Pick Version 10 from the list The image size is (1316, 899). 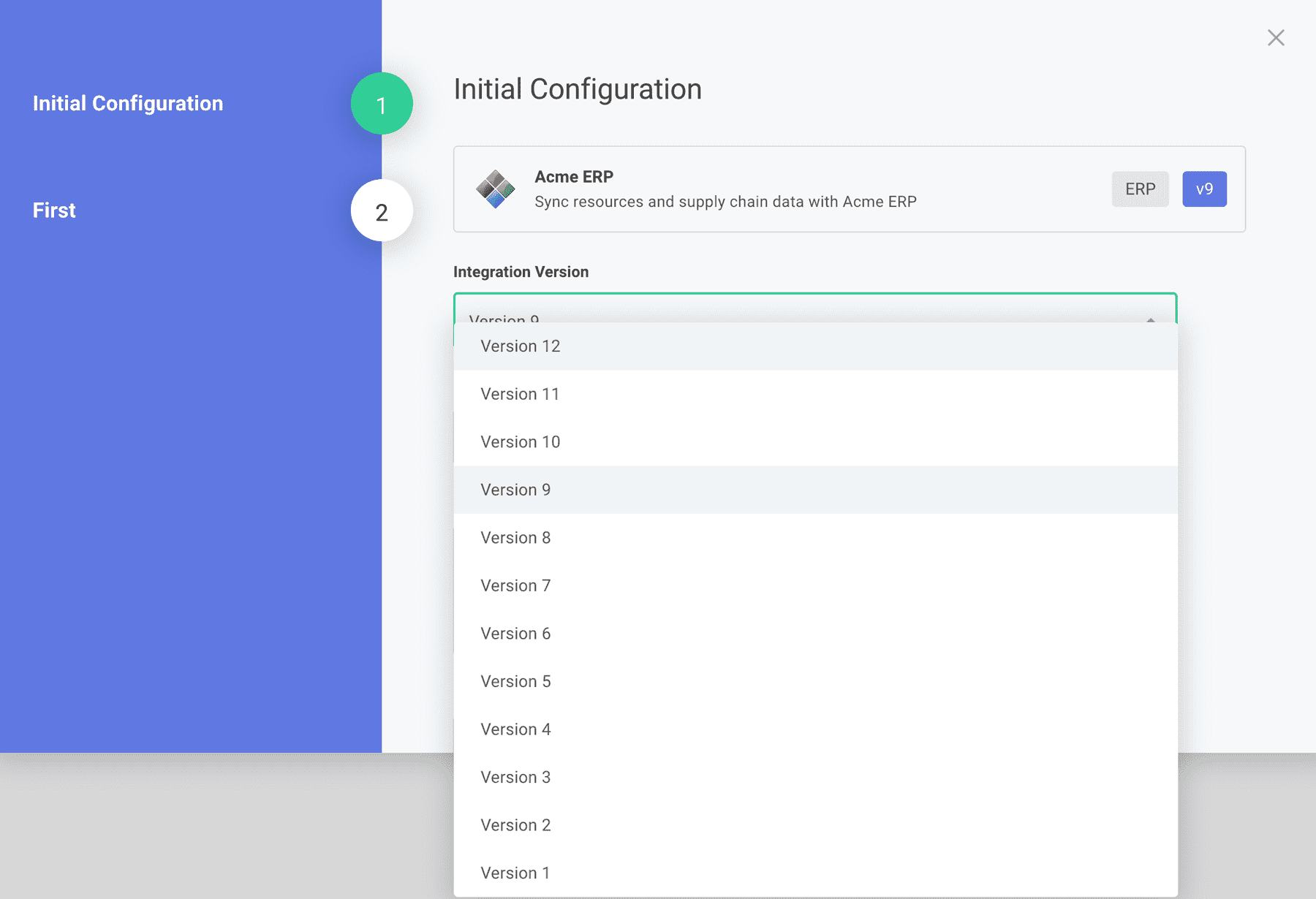[x=815, y=442]
